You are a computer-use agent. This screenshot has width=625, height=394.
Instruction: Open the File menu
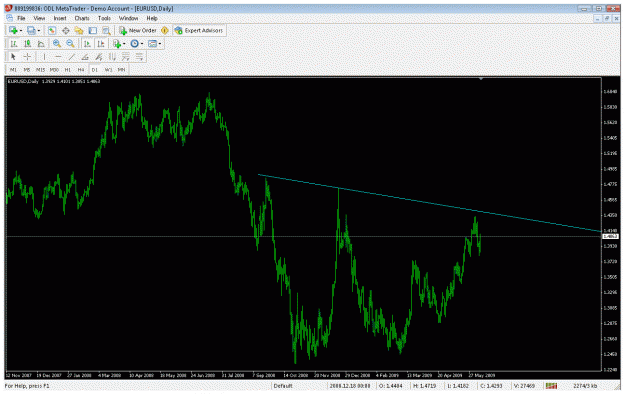pos(21,18)
